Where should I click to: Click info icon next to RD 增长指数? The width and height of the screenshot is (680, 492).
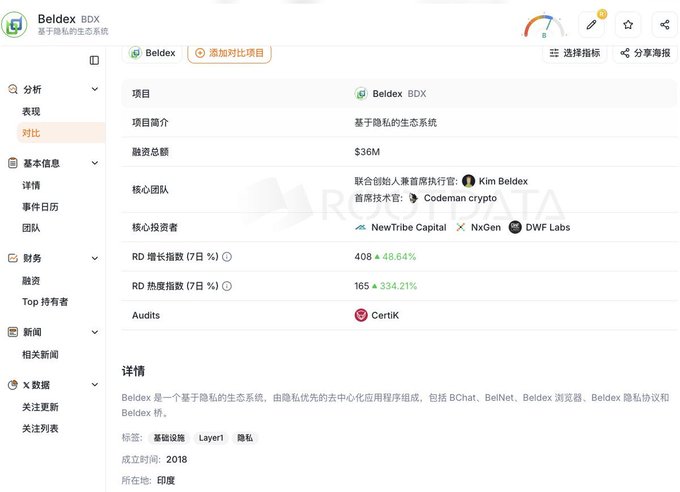tap(227, 257)
